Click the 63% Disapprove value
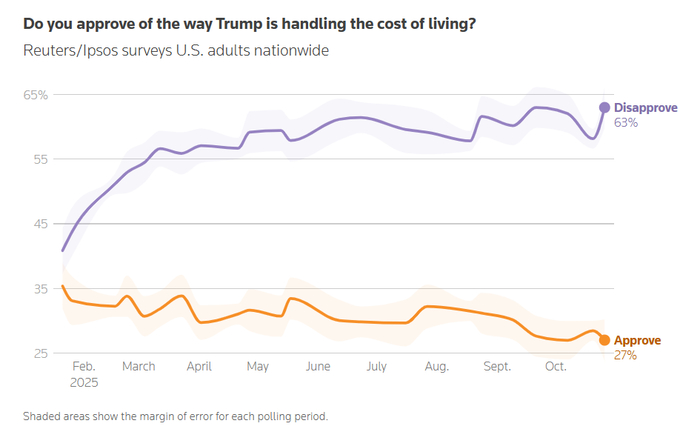 pyautogui.click(x=626, y=123)
